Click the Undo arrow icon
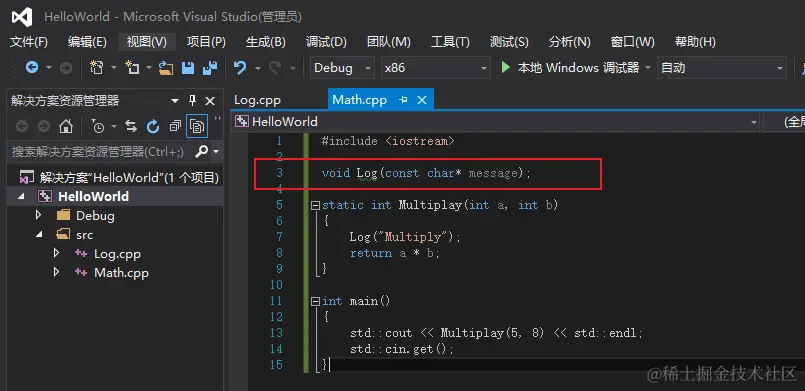 240,68
